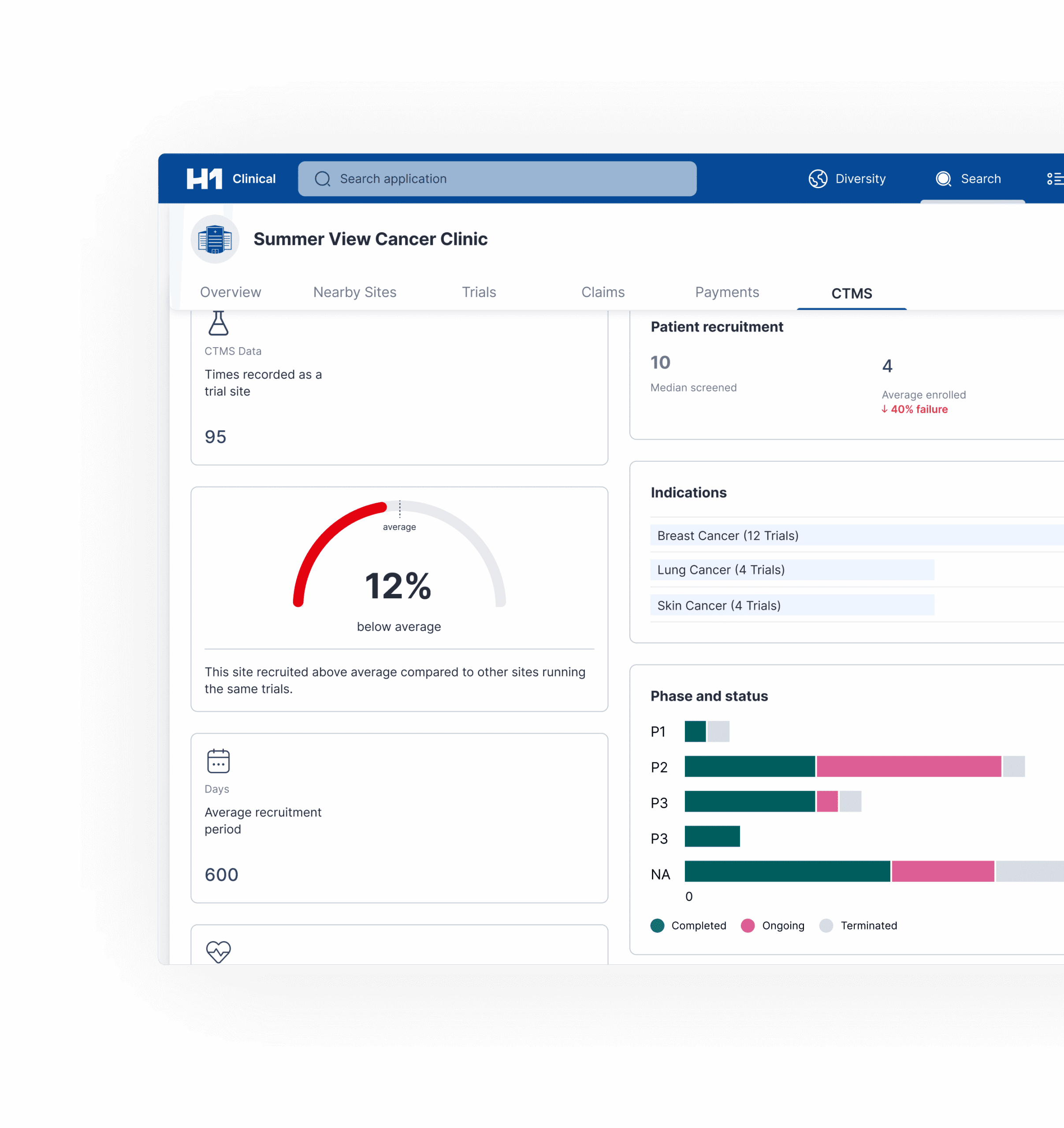Select the CTMS tab

pos(852,293)
